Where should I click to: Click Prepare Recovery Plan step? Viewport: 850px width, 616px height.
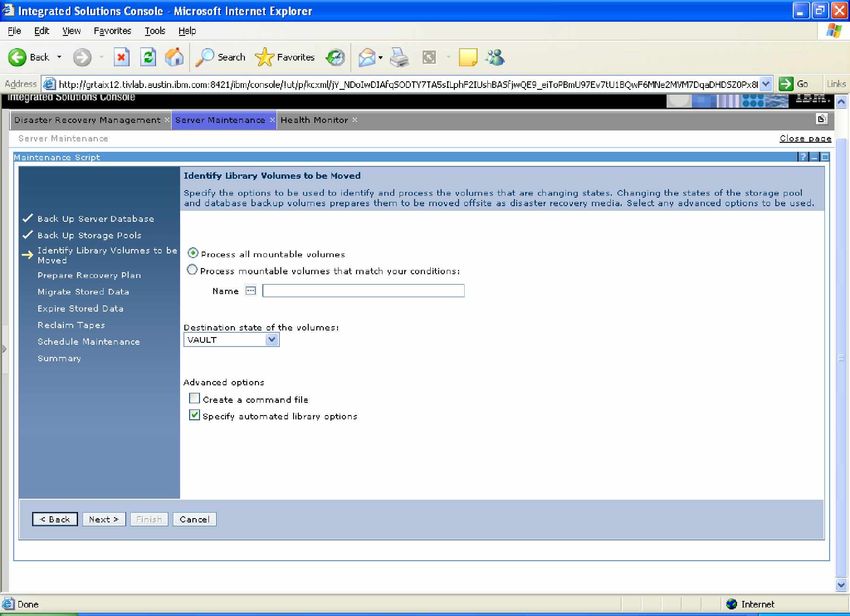pyautogui.click(x=89, y=275)
